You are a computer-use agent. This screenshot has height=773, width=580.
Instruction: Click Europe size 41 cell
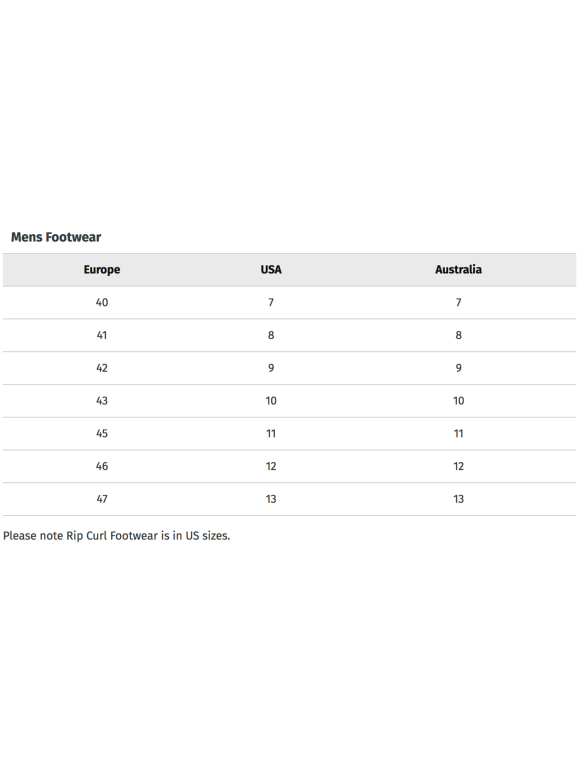[102, 335]
